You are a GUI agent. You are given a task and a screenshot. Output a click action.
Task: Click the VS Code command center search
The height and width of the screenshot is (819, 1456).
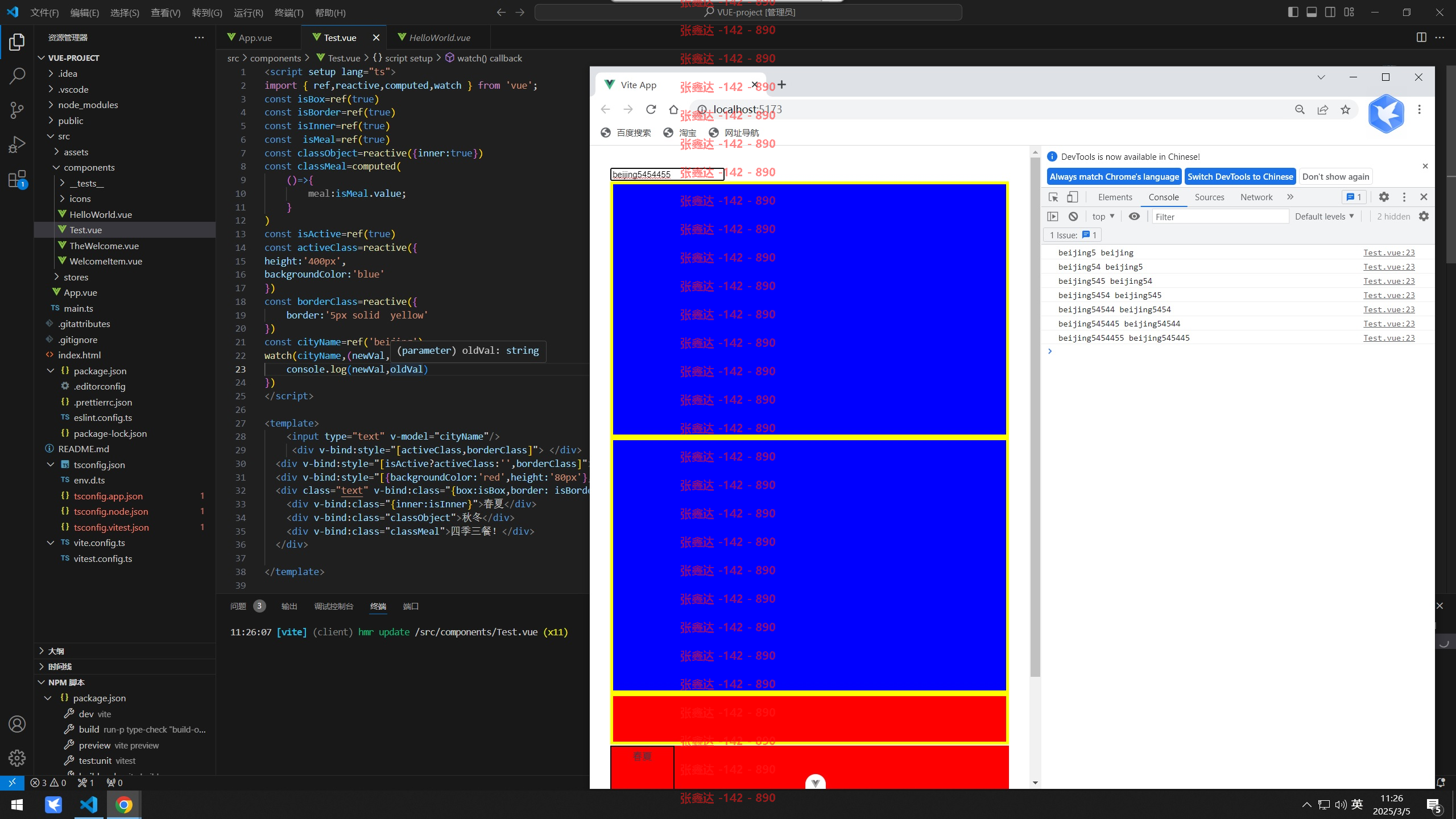748,12
